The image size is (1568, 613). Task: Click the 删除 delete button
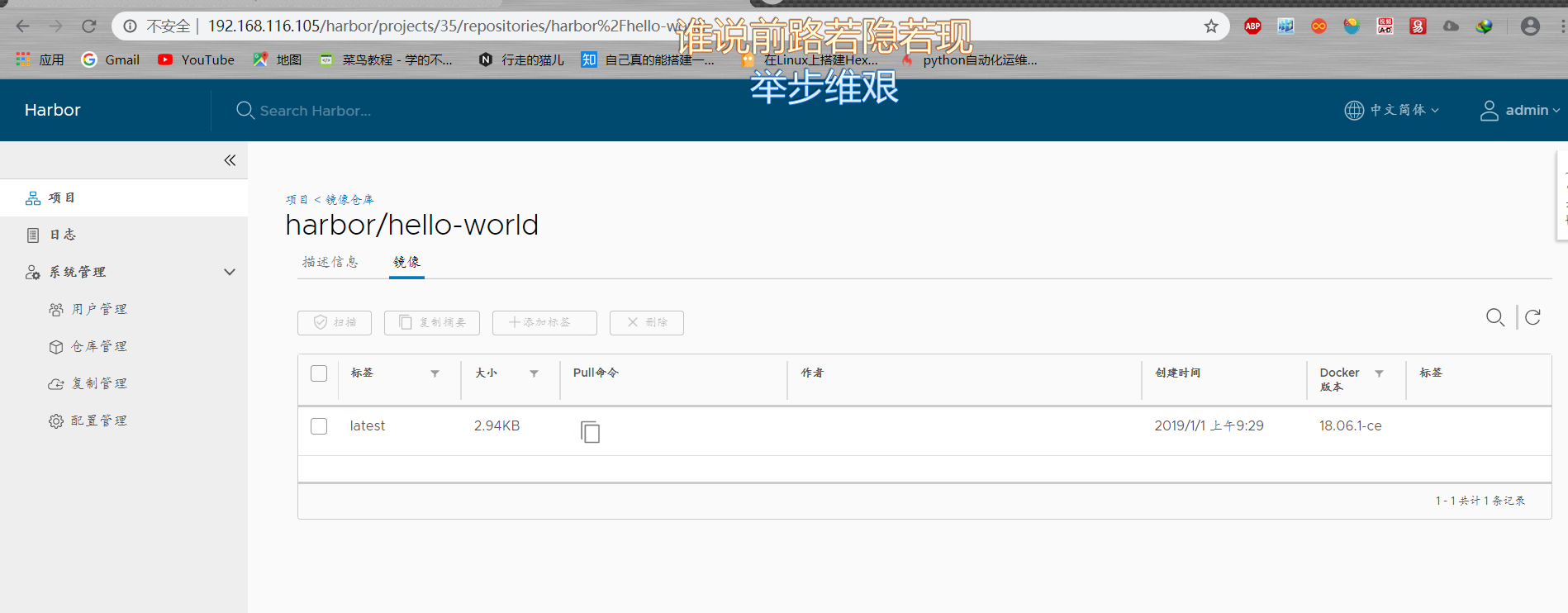point(647,322)
